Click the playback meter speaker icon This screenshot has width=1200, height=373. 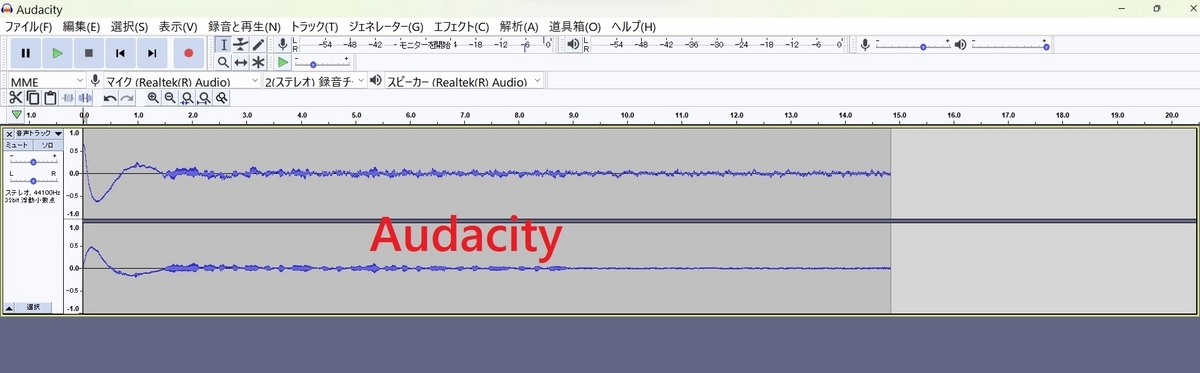[573, 45]
